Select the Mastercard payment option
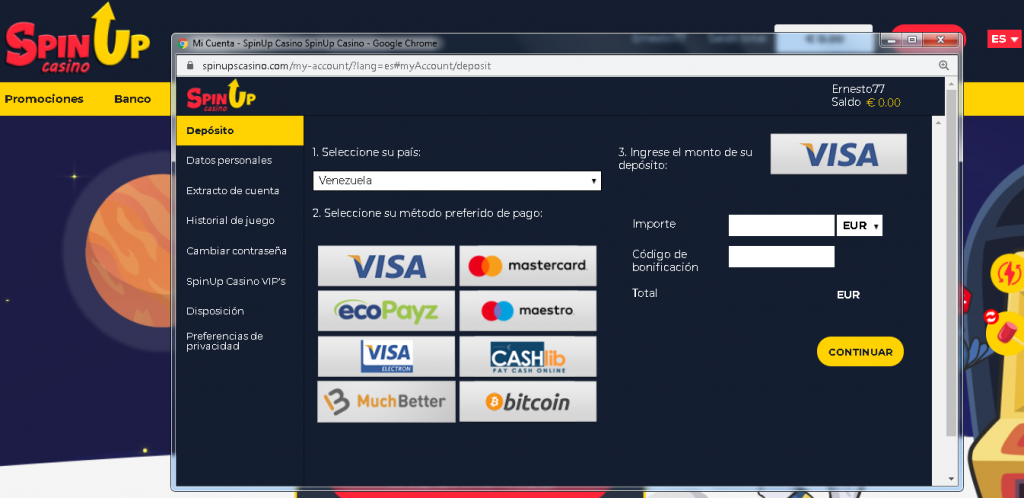1024x498 pixels. coord(528,266)
